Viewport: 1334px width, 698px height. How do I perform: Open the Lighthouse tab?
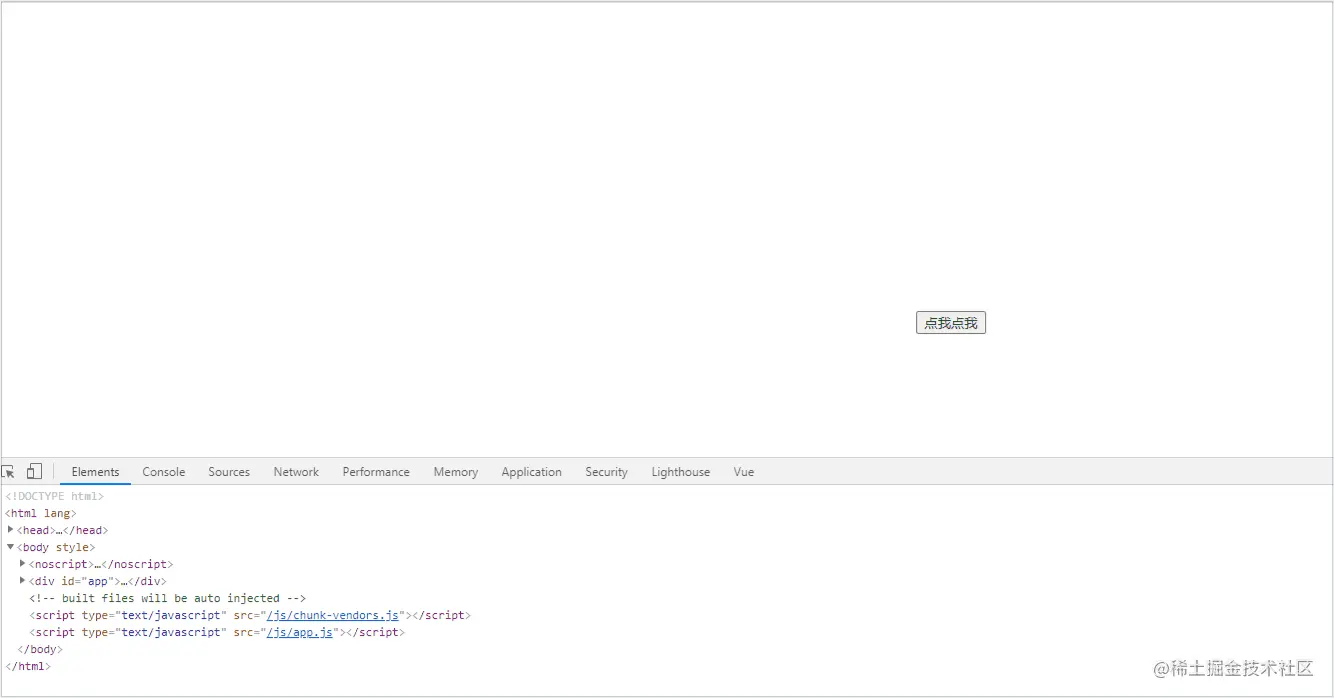click(x=681, y=472)
